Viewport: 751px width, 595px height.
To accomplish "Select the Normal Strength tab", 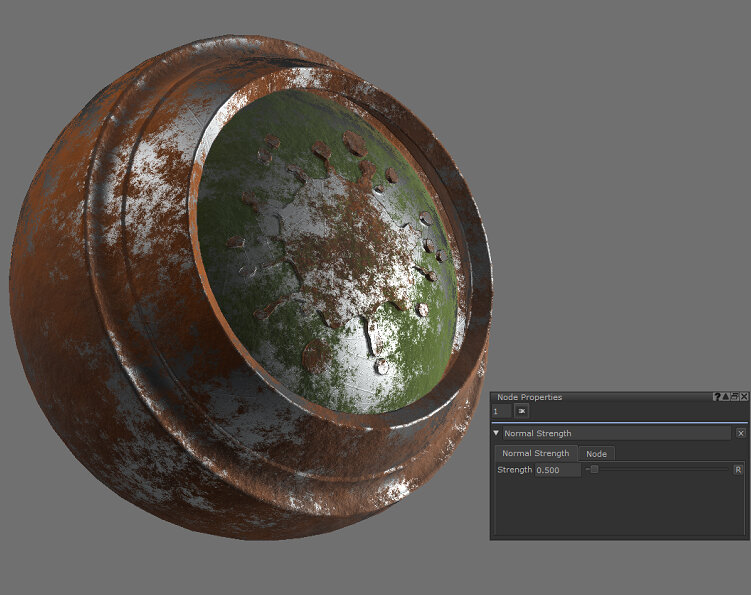I will 535,454.
